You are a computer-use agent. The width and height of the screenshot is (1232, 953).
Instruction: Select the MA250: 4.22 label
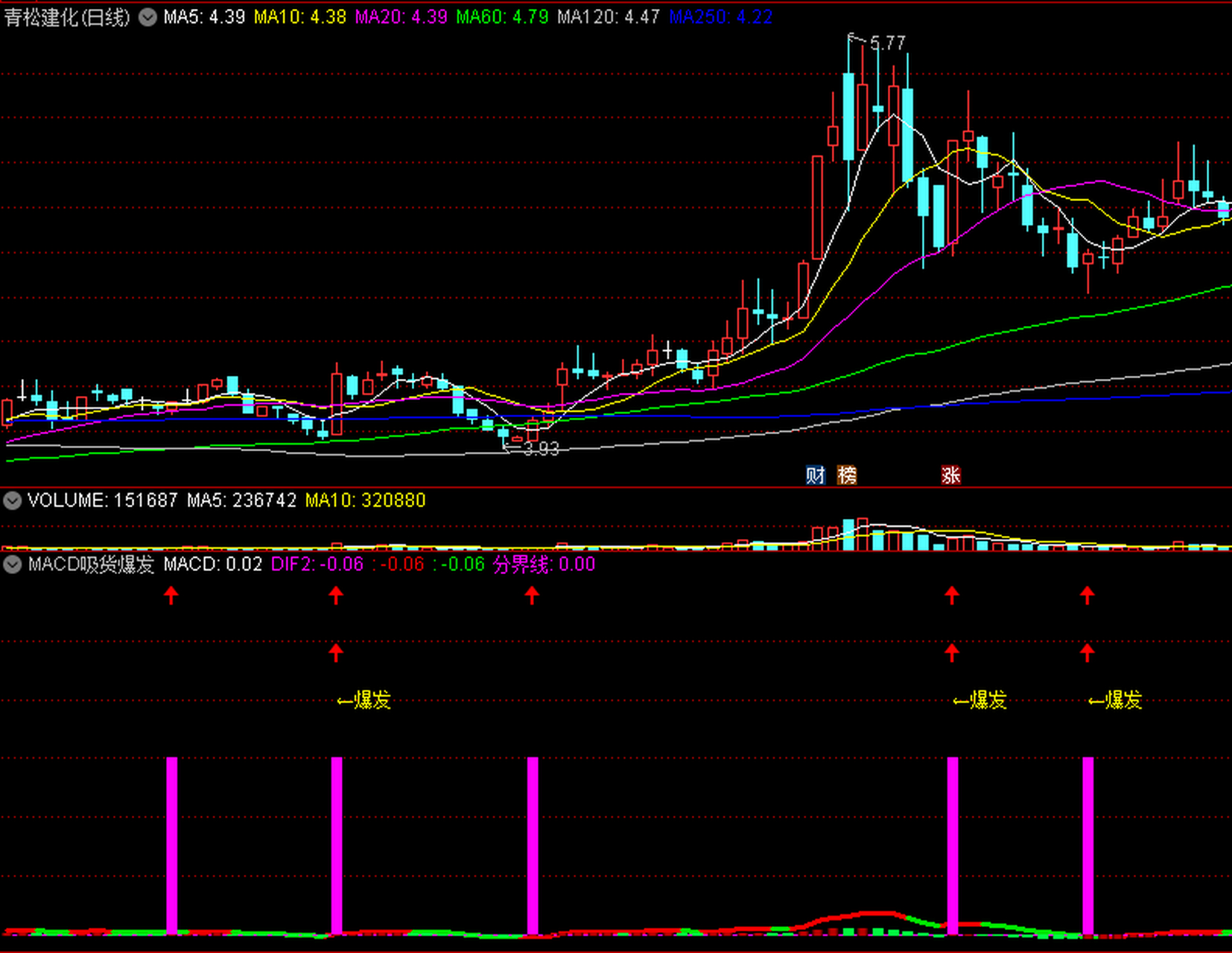720,17
